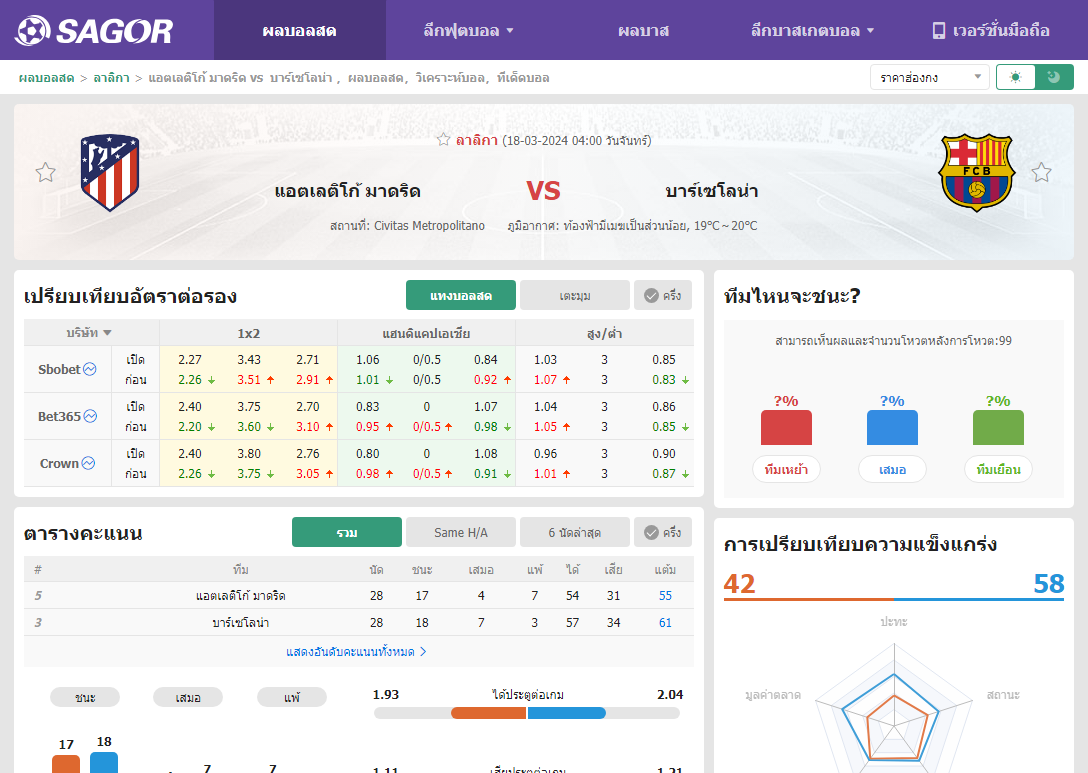1088x773 pixels.
Task: Click the สูง/ต่ำ column header
Action: (604, 333)
